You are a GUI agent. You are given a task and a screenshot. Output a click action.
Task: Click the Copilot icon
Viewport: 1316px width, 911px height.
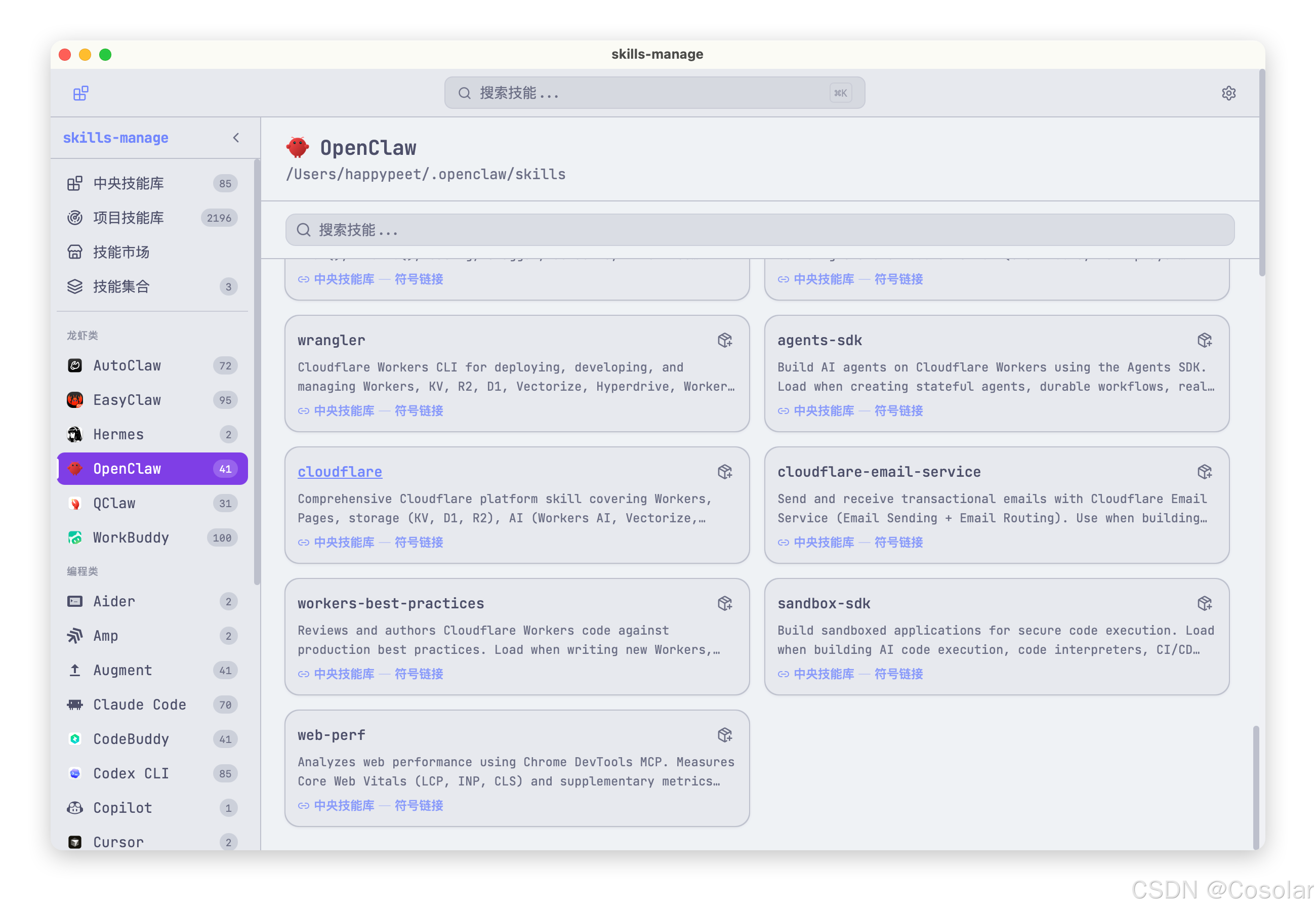[x=75, y=808]
